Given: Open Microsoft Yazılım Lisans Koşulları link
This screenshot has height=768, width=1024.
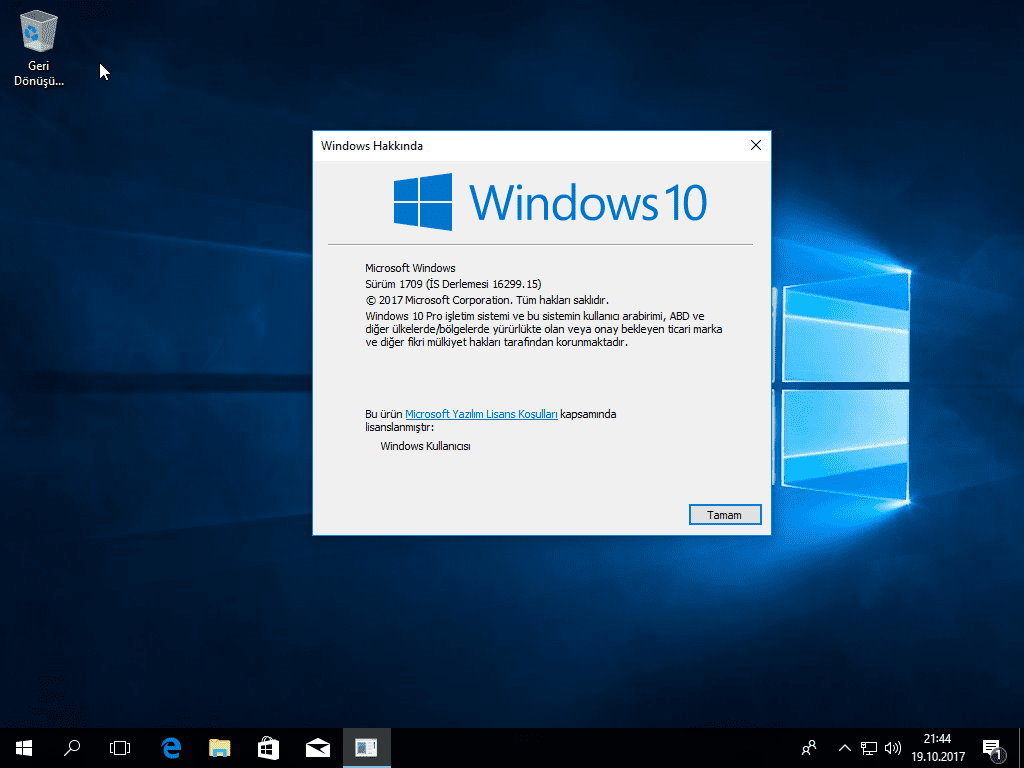Looking at the screenshot, I should (481, 414).
